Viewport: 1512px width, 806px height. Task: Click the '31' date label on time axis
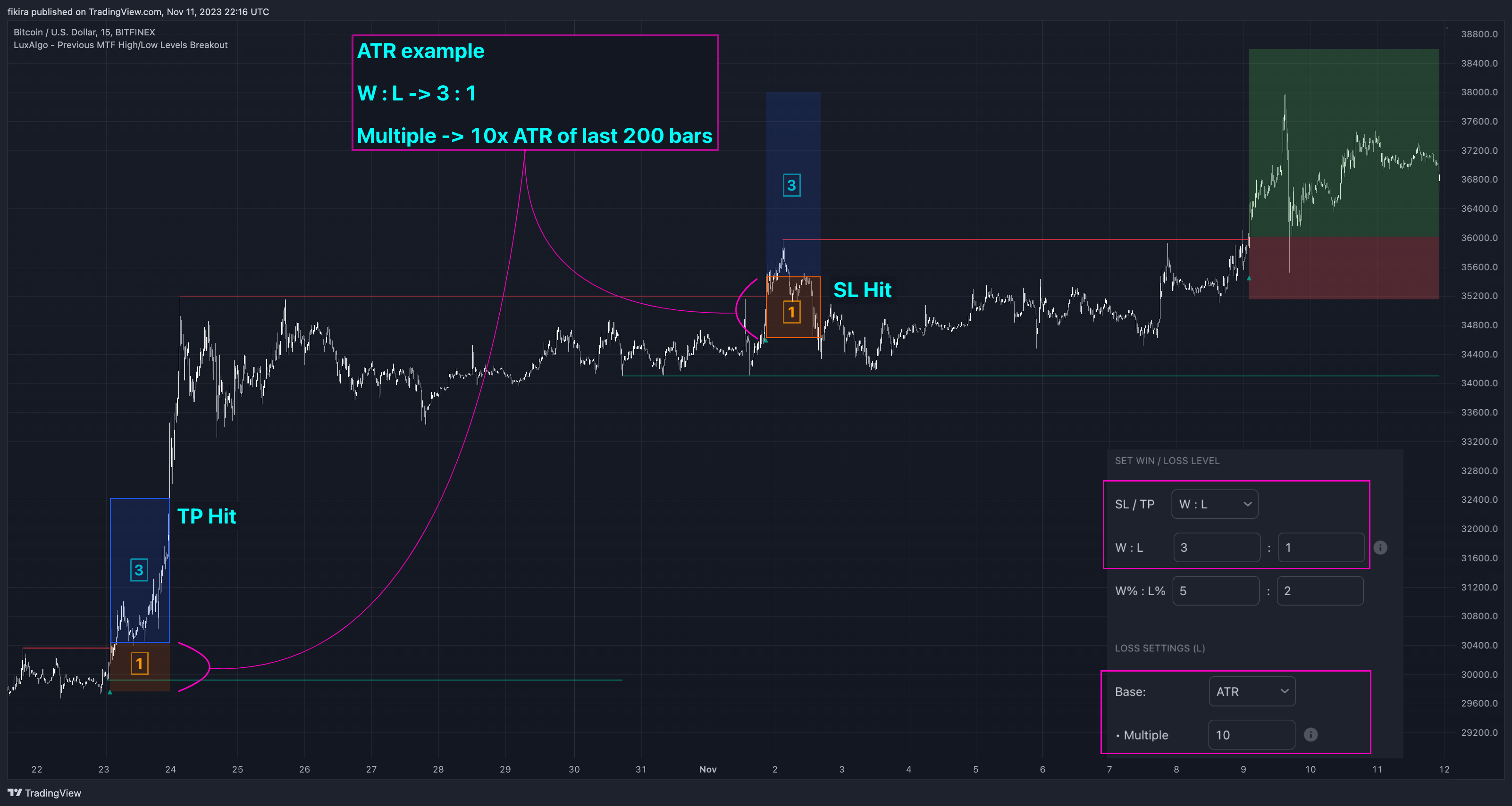click(641, 770)
